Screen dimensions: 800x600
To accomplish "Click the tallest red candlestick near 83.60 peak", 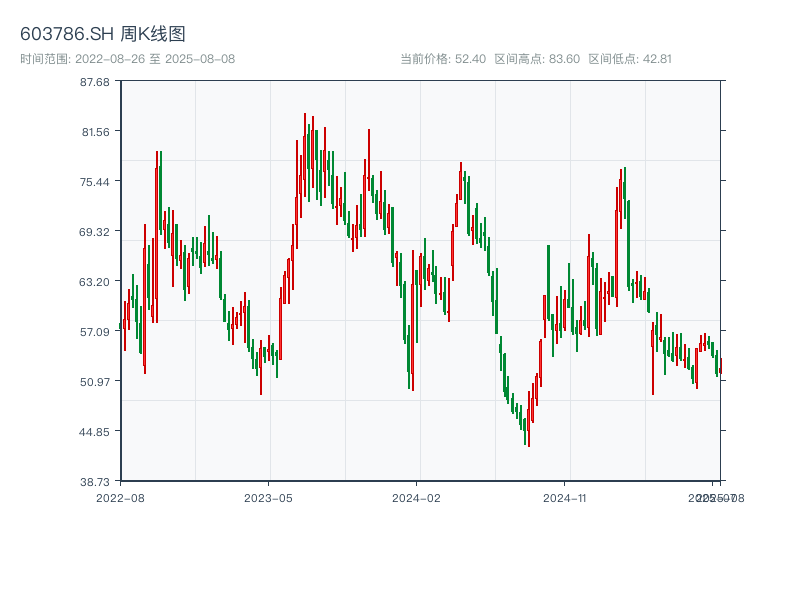I will point(305,153).
